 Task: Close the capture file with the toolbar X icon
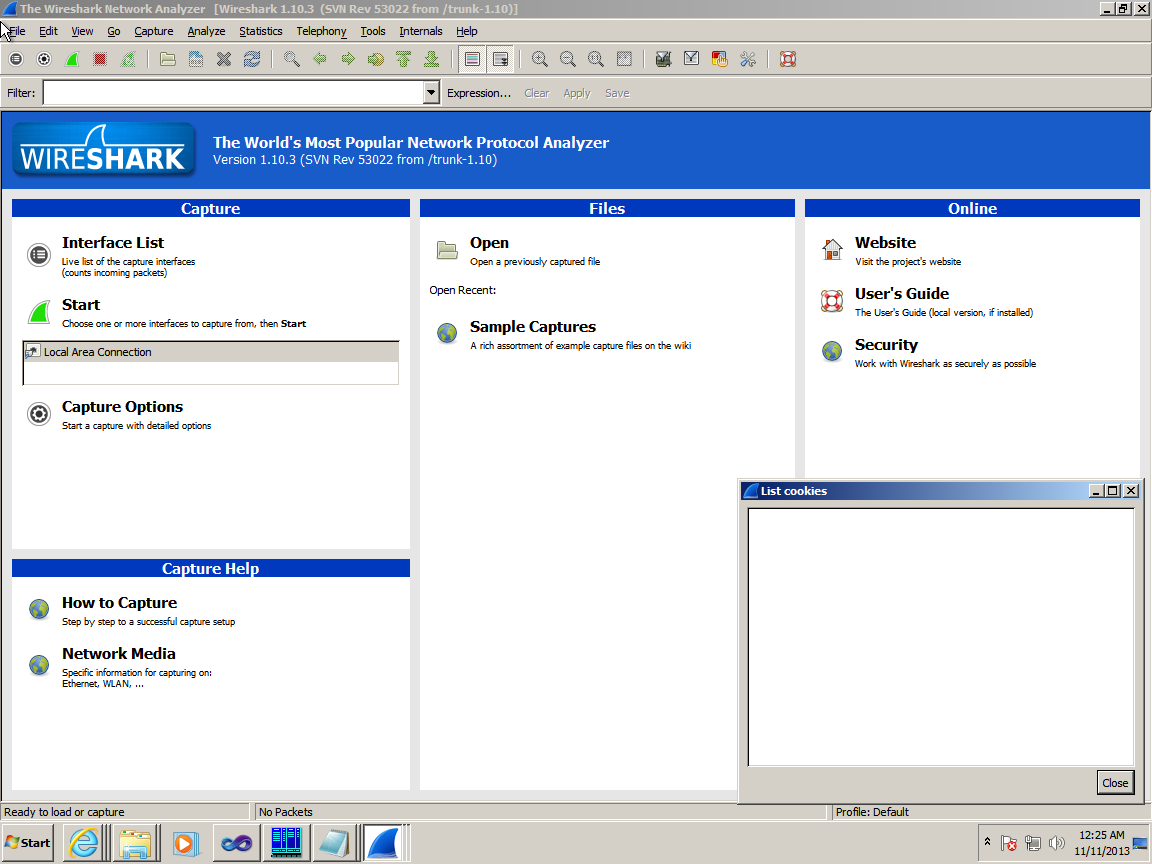(x=224, y=60)
